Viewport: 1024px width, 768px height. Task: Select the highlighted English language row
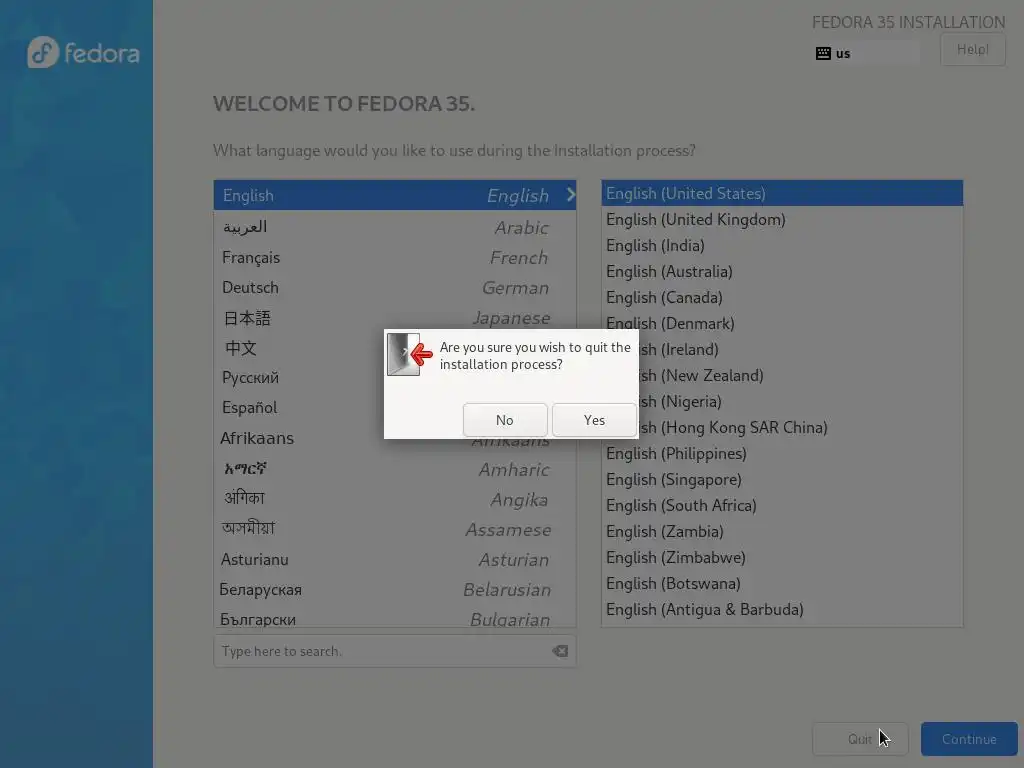[394, 195]
